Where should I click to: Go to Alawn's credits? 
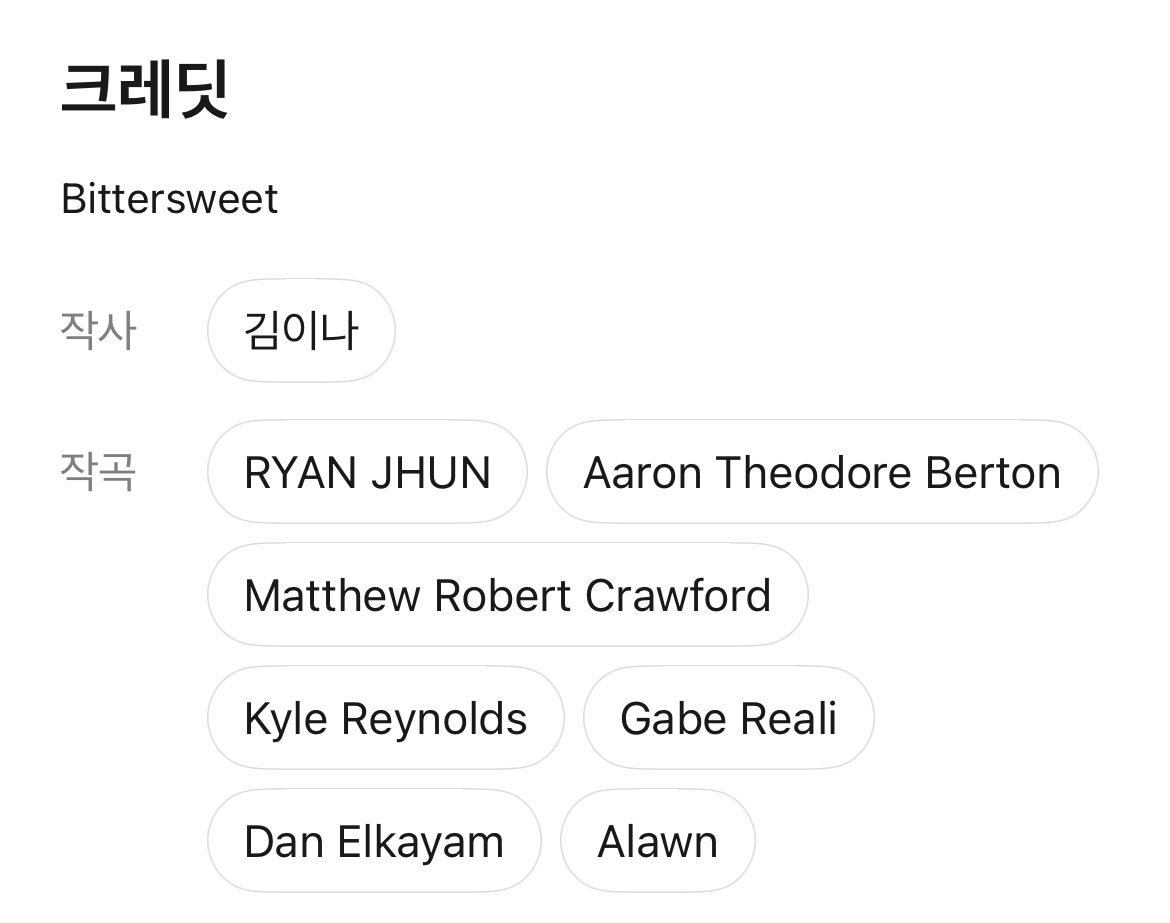coord(657,841)
